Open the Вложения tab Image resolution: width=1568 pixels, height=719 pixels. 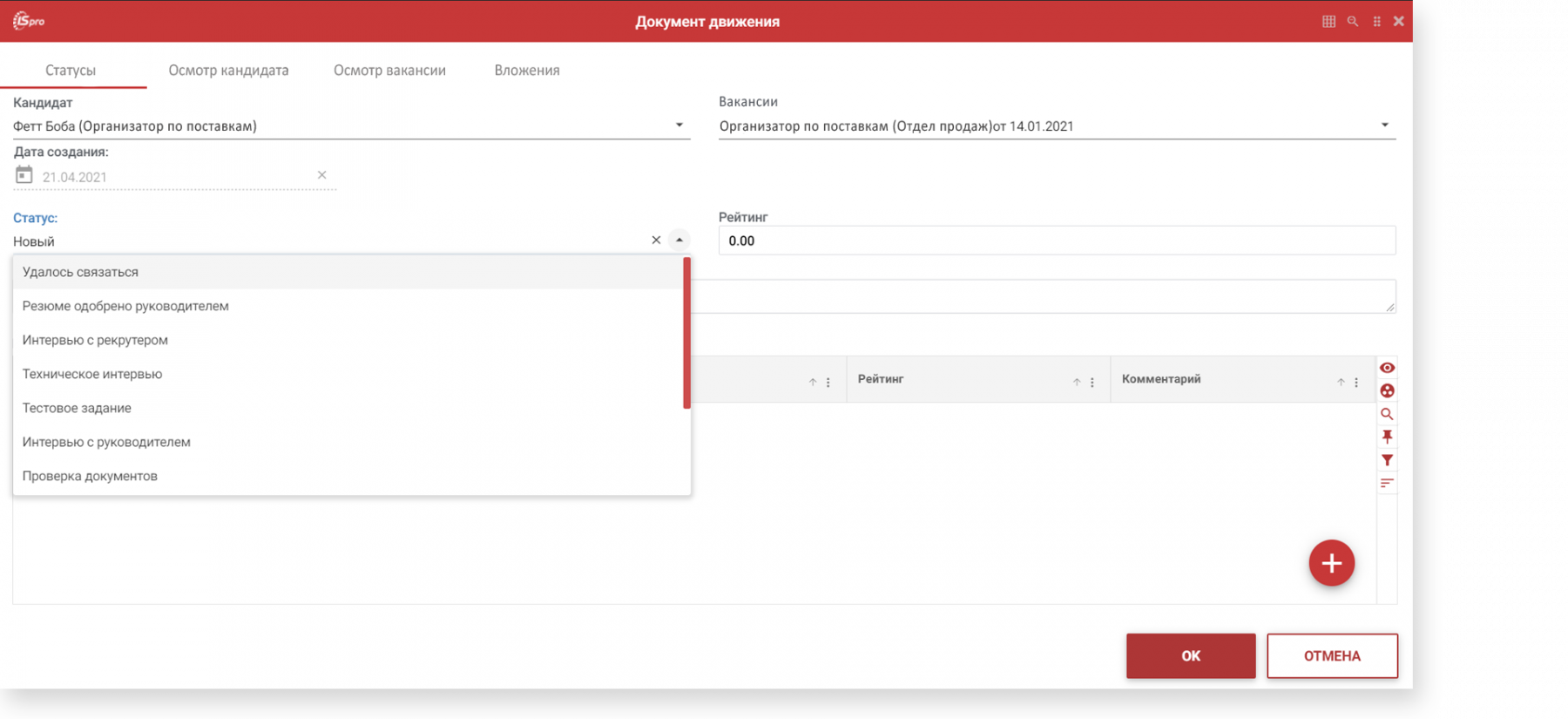(x=527, y=70)
